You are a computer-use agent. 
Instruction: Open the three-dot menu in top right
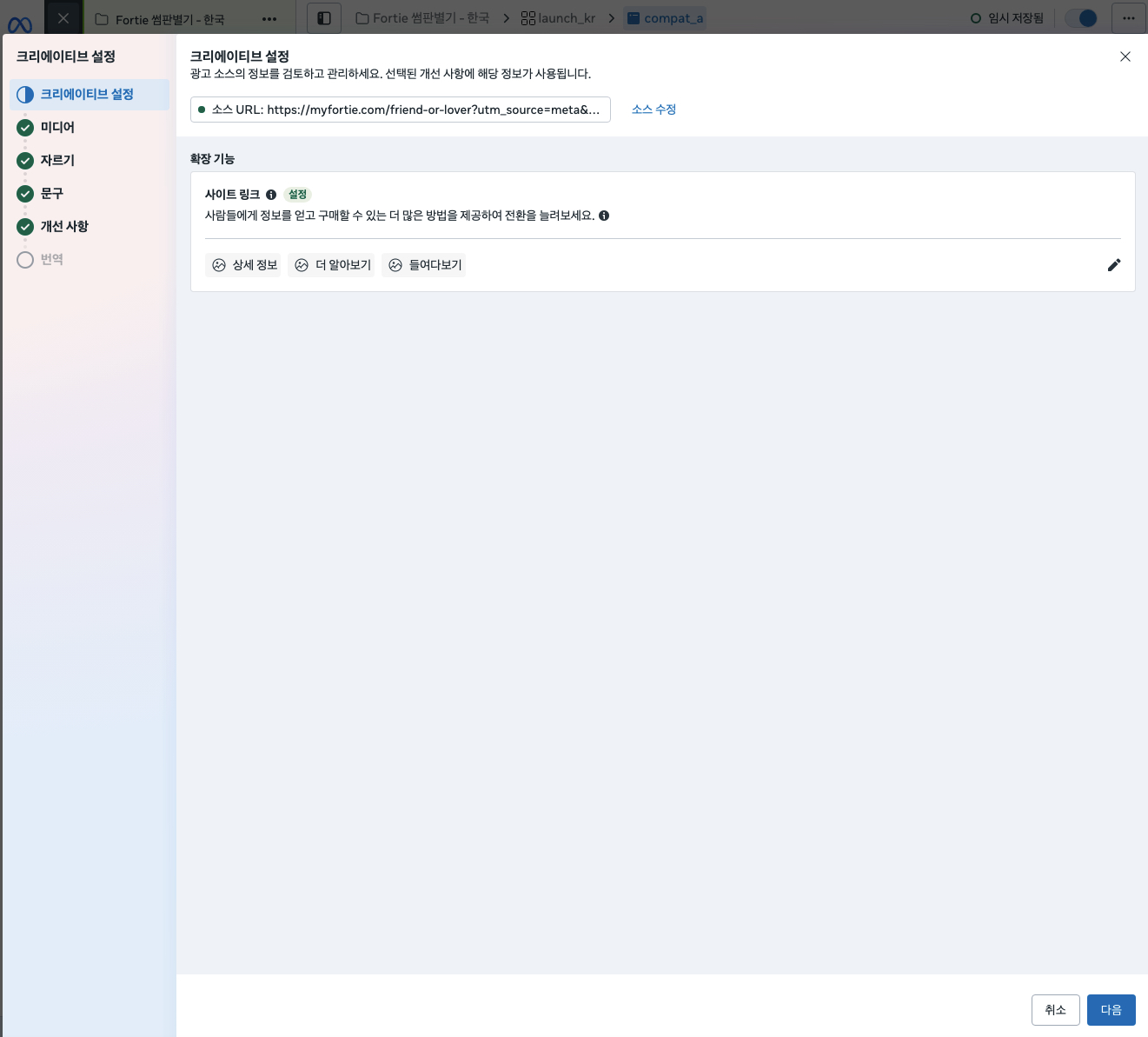click(1128, 18)
